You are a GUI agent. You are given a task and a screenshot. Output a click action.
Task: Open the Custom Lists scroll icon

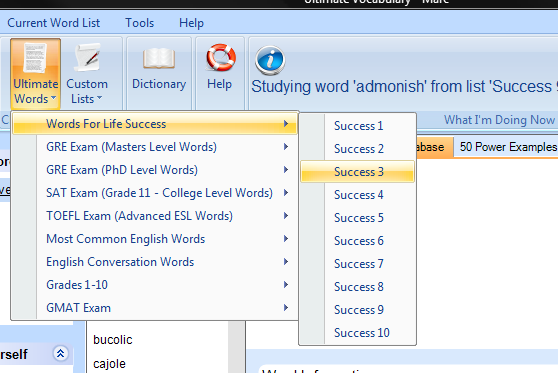[87, 57]
